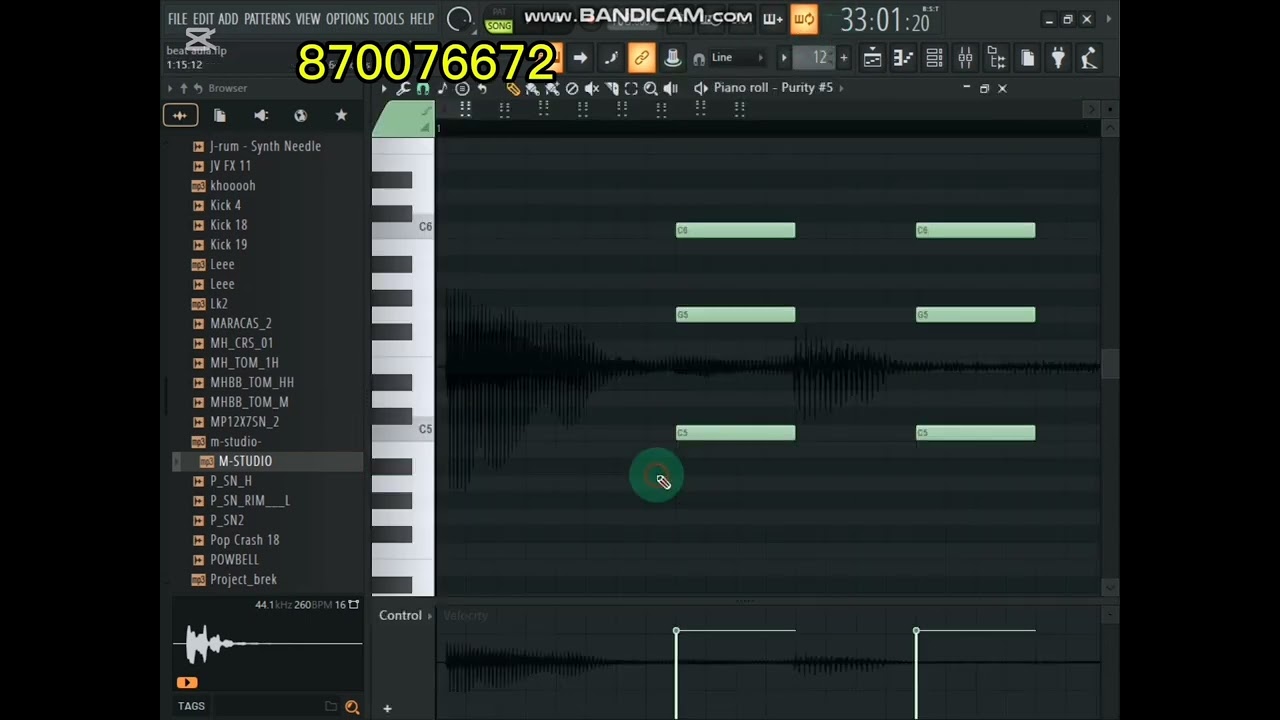Select the slice tool in piano roll
This screenshot has width=1280, height=720.
pyautogui.click(x=611, y=89)
